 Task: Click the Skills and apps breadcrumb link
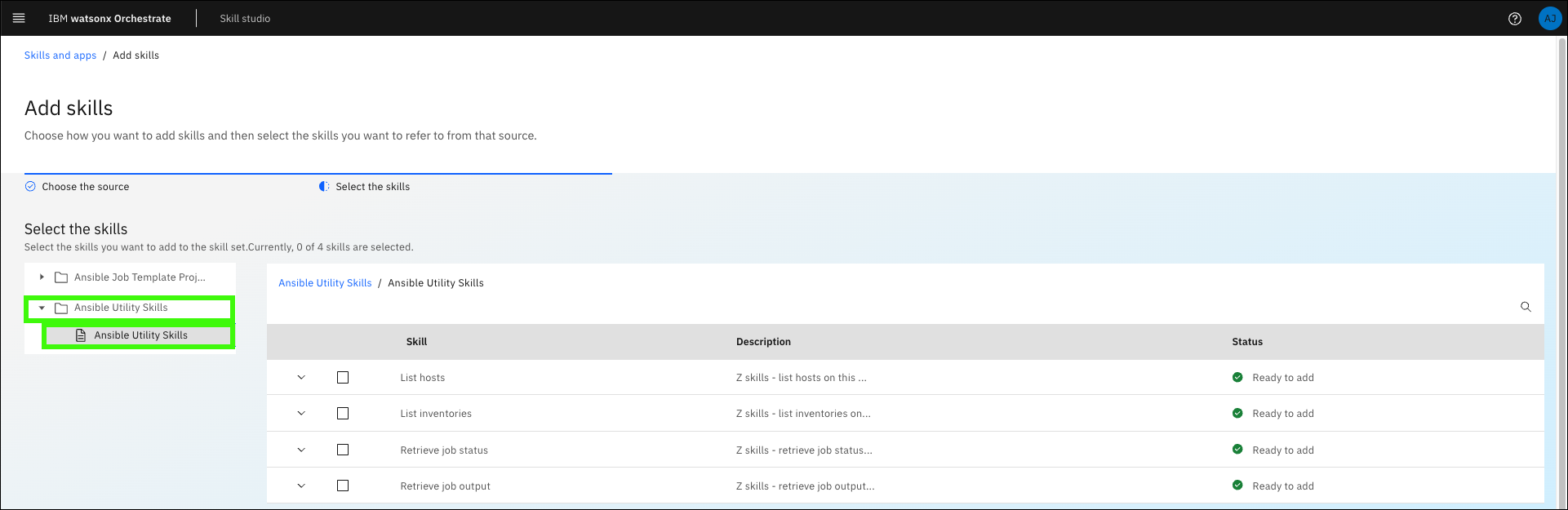coord(60,55)
